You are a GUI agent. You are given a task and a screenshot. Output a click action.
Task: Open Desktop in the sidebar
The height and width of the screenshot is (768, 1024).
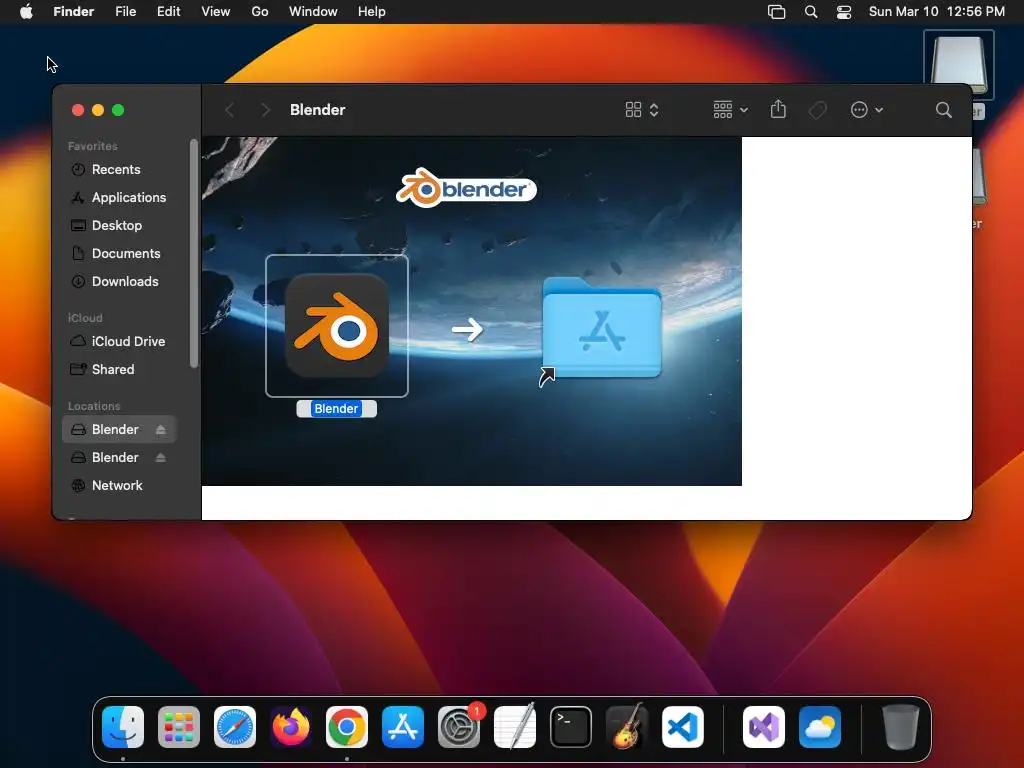[119, 225]
